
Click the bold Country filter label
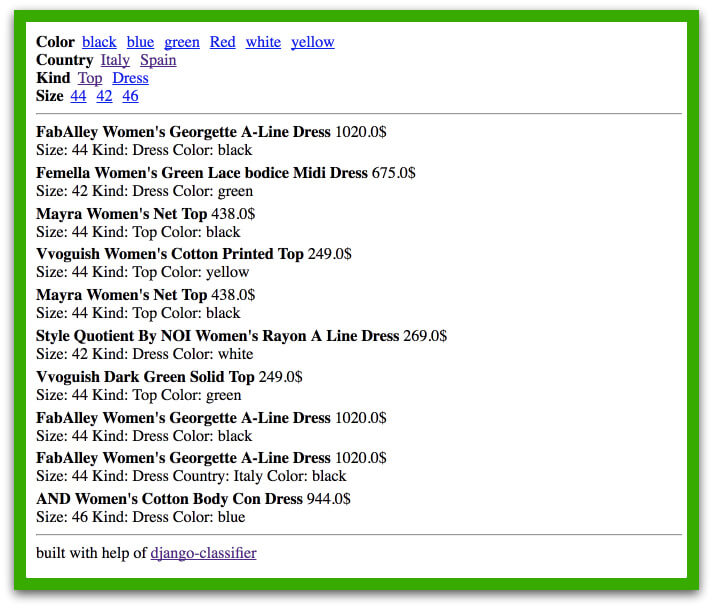pyautogui.click(x=65, y=60)
